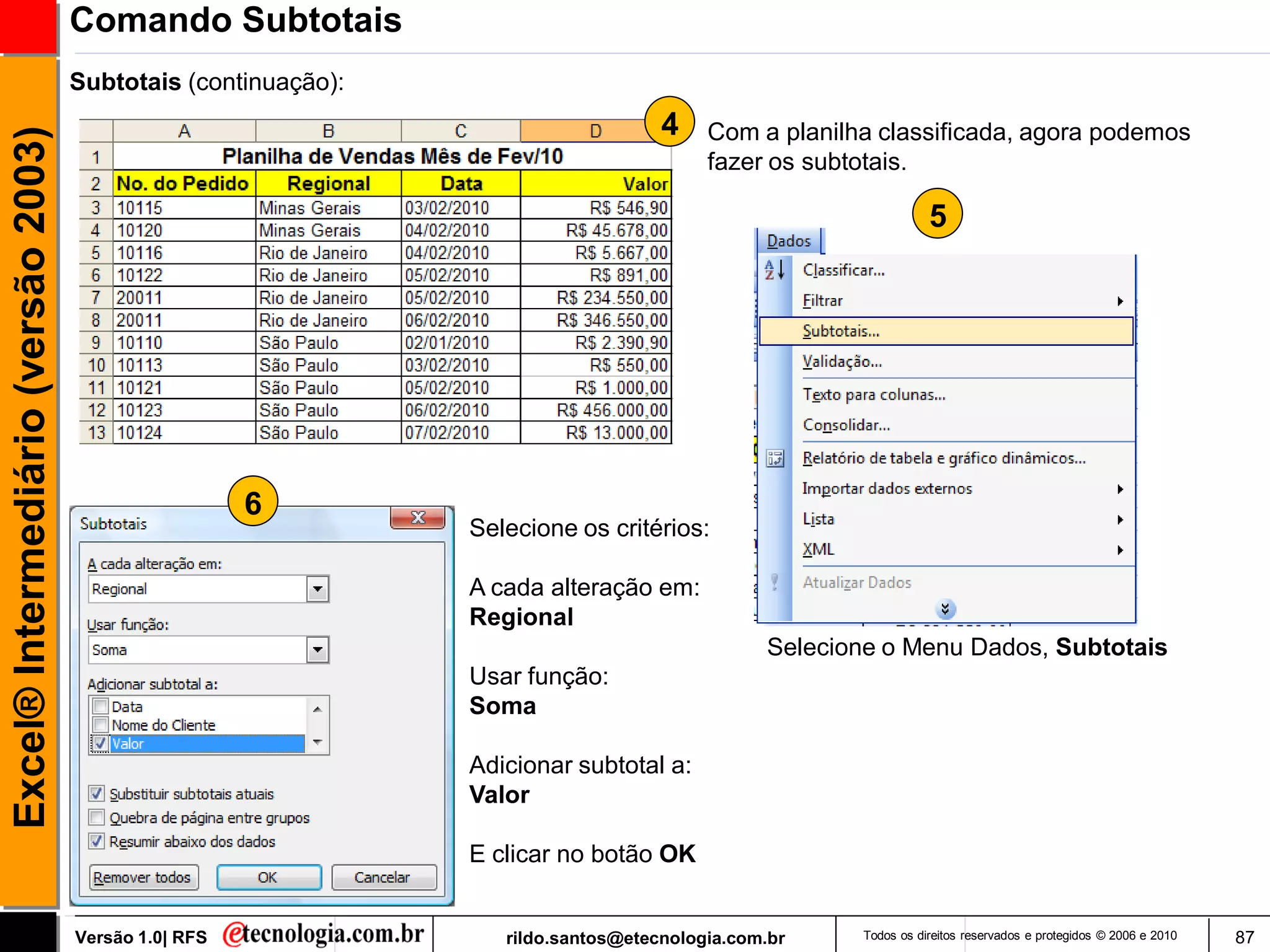Open the etecnologia.com.br link in footer
Screen dimensions: 1270x952
point(323,934)
